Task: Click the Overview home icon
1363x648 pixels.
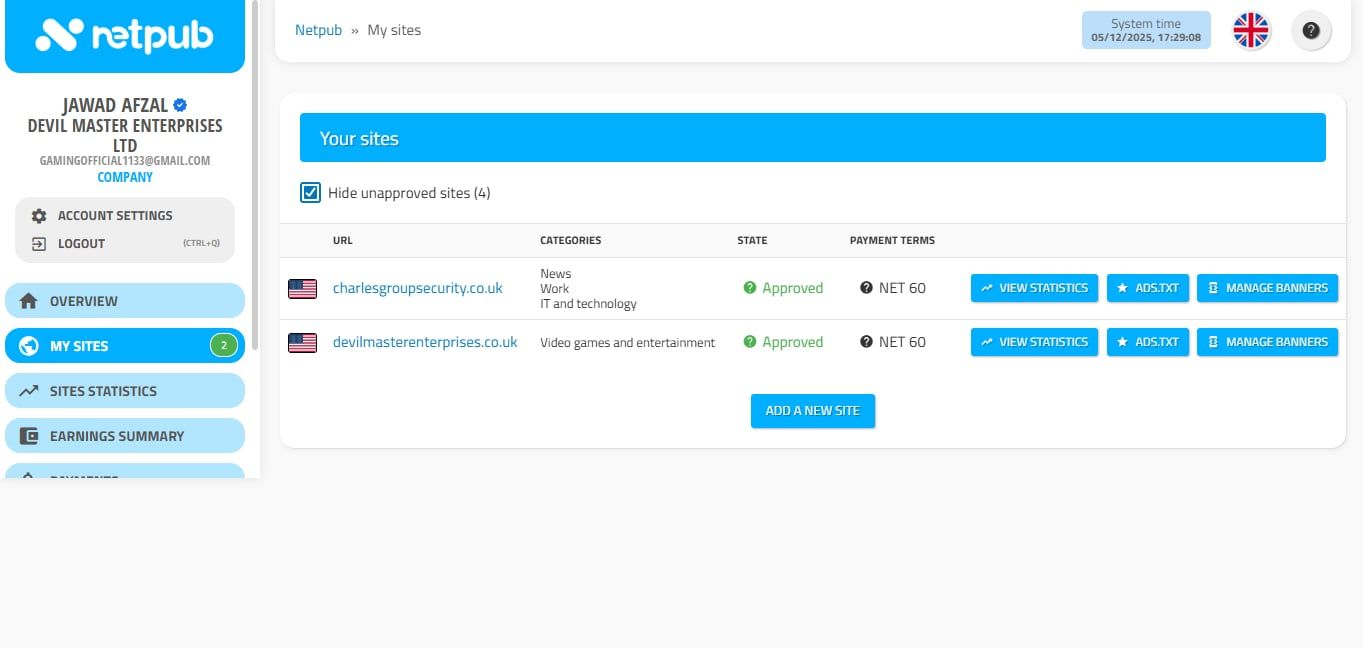Action: (29, 301)
